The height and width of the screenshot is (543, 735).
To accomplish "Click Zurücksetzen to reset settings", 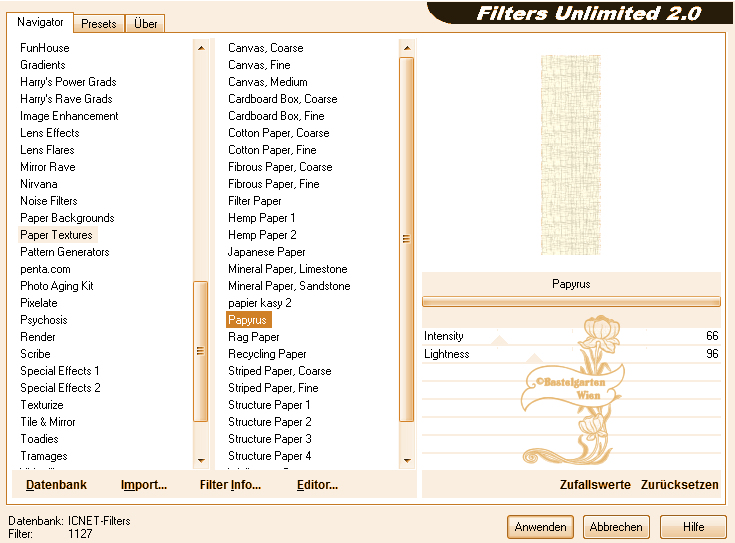I will coord(679,484).
